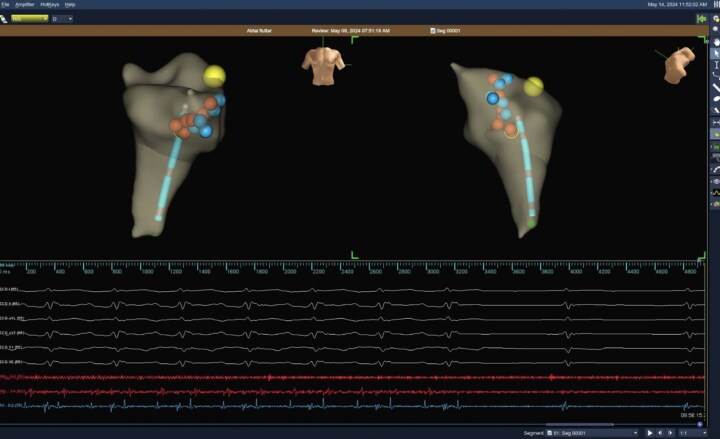Step forward one frame in playback
The image size is (720, 439).
click(670, 433)
